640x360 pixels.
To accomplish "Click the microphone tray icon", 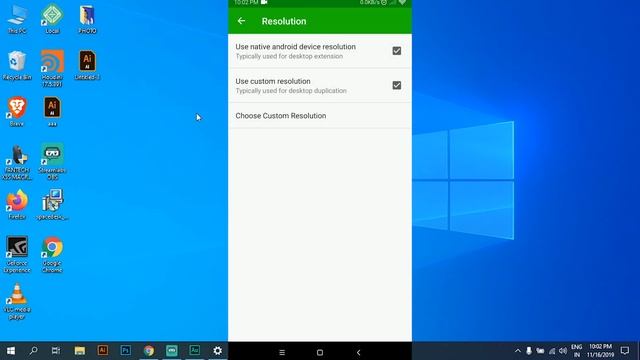I will click(529, 351).
